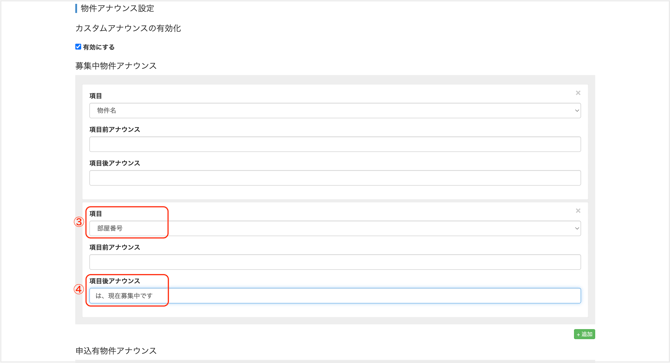Open the 項目 dropdown showing 物件名
Screen dimensions: 670x363
coord(335,111)
